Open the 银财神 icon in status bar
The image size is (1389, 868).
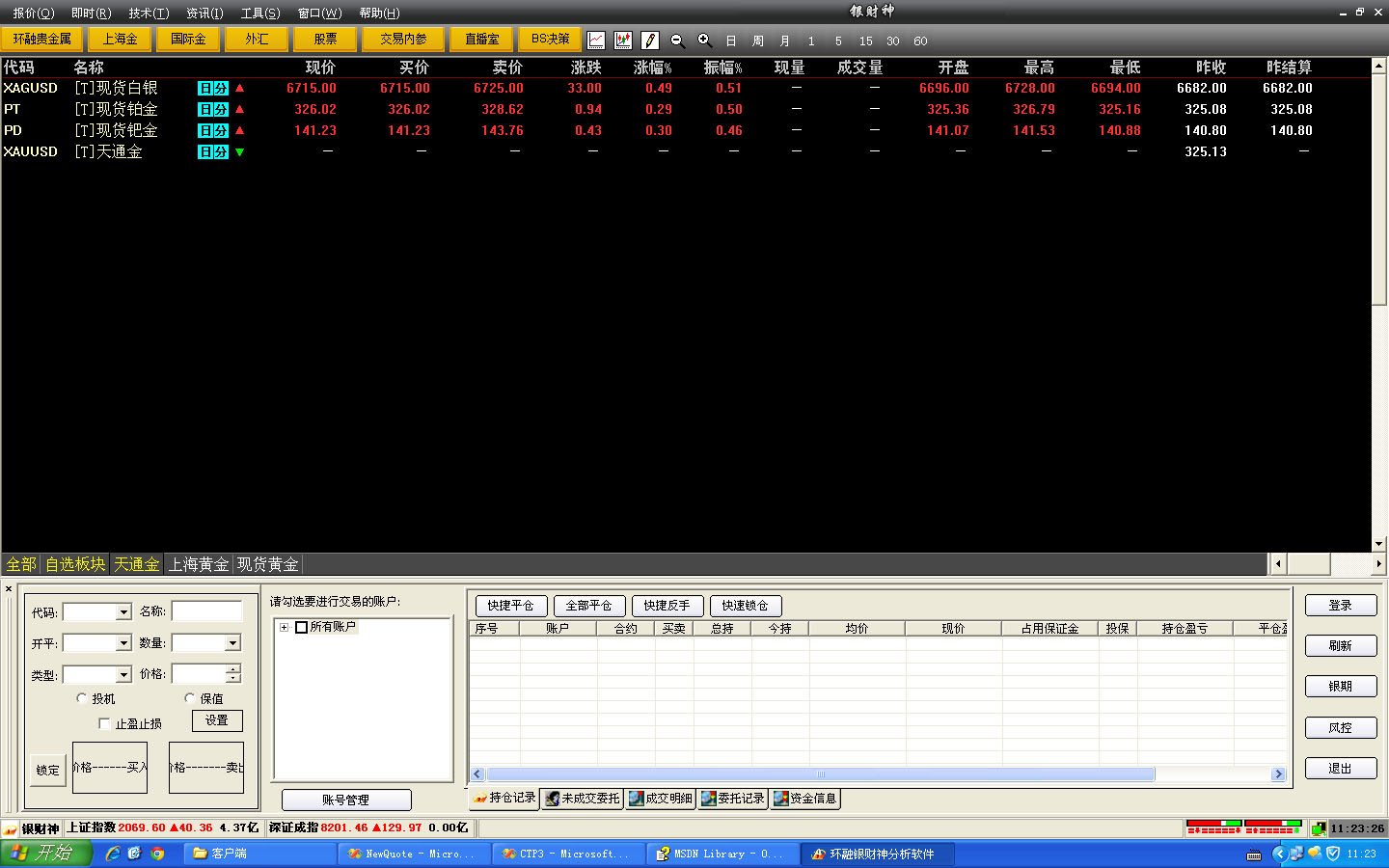[10, 828]
